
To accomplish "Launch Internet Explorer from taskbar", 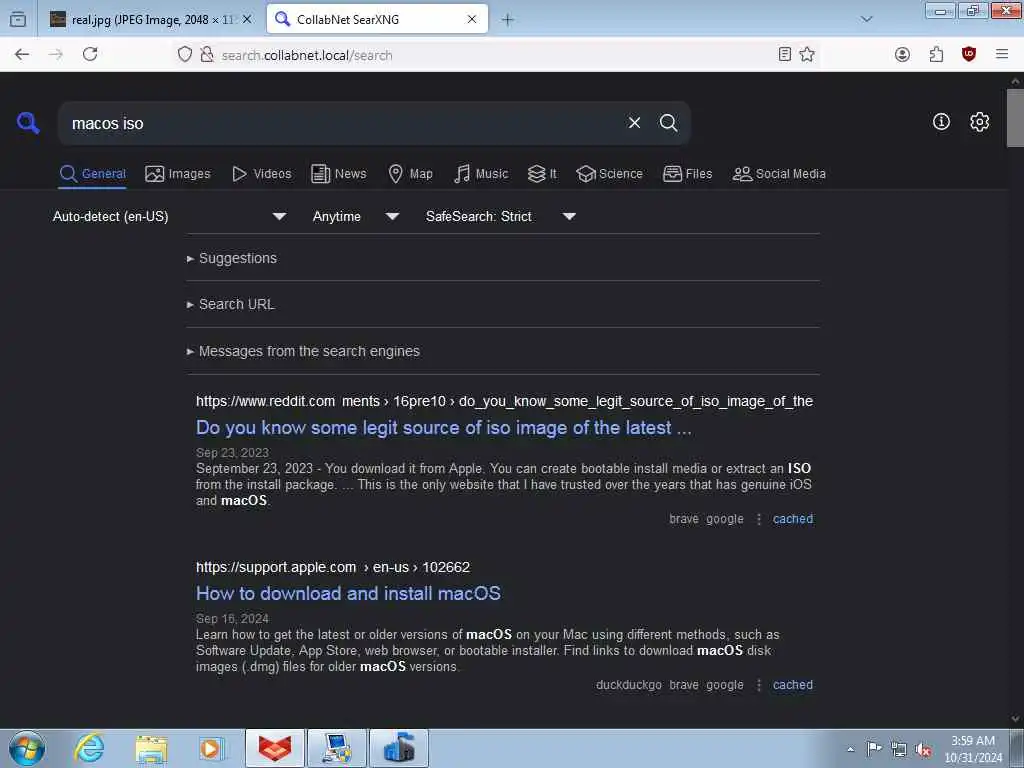I will pos(89,748).
